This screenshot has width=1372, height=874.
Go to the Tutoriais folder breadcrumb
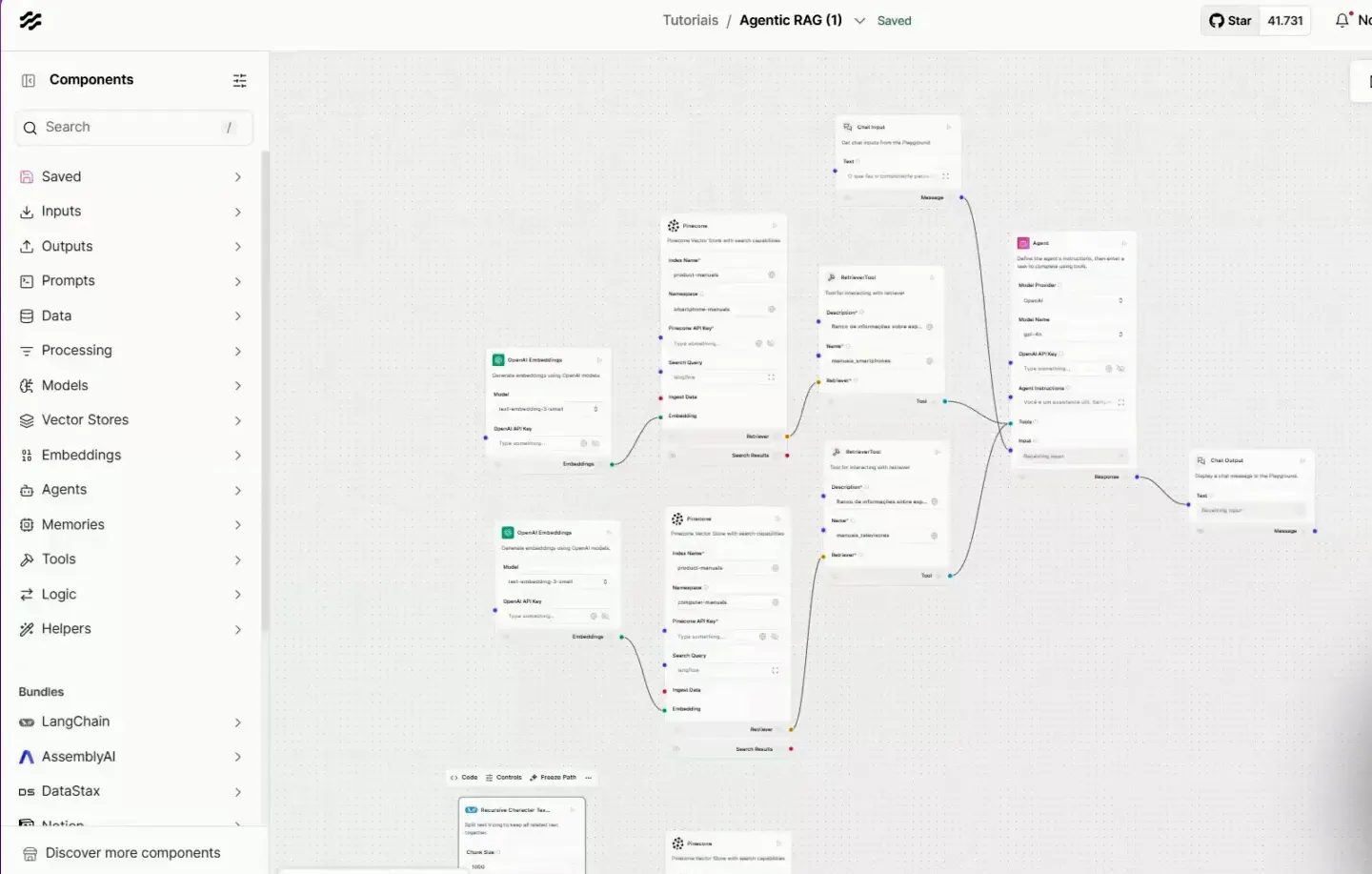click(691, 20)
